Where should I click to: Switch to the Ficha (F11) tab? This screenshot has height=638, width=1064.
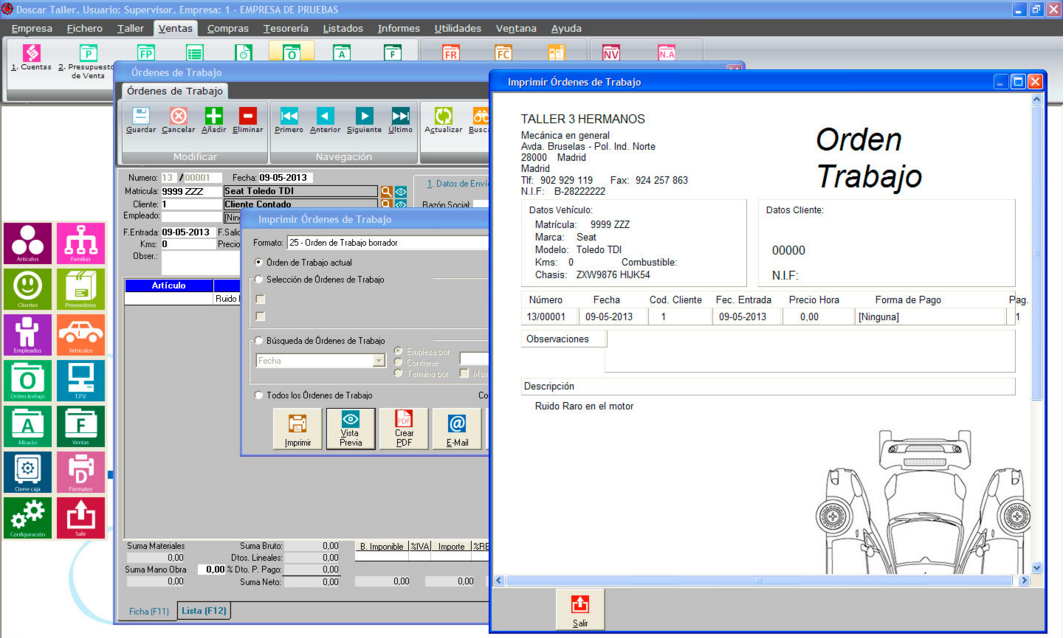[x=148, y=611]
